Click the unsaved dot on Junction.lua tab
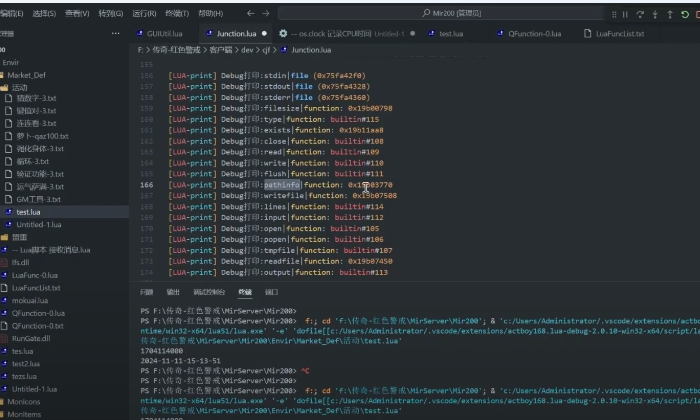The image size is (700, 420). tap(264, 33)
